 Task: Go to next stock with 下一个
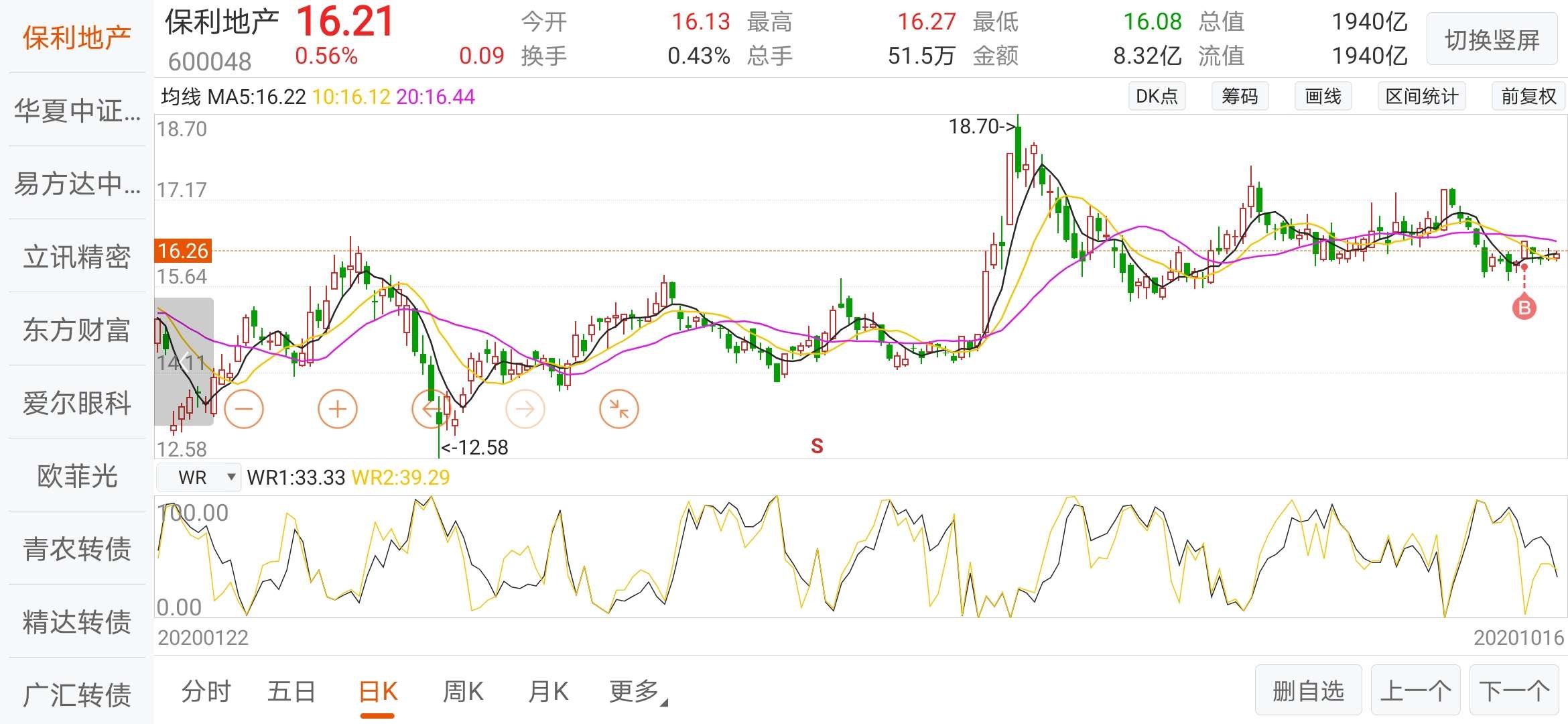(x=1514, y=690)
